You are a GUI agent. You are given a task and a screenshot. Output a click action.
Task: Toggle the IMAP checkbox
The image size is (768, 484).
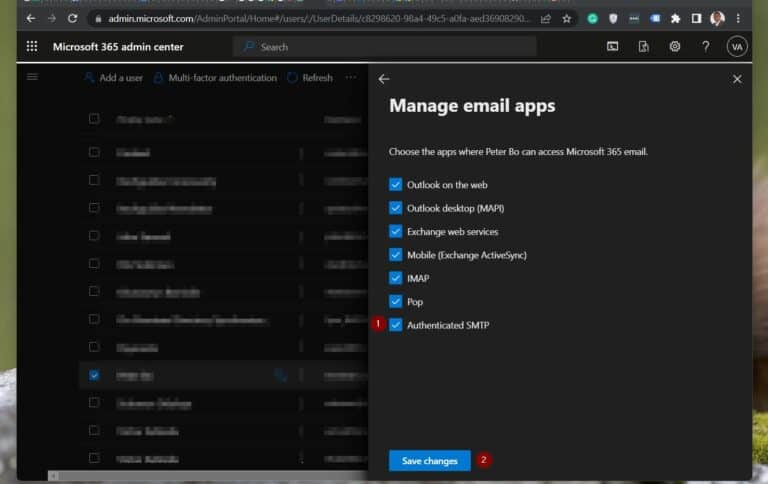coord(395,278)
